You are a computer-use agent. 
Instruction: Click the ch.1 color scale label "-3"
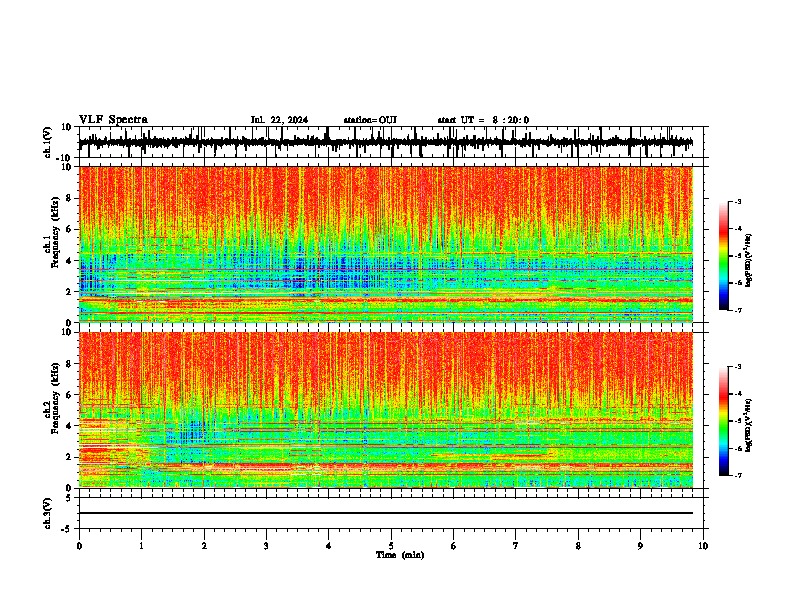tap(738, 201)
